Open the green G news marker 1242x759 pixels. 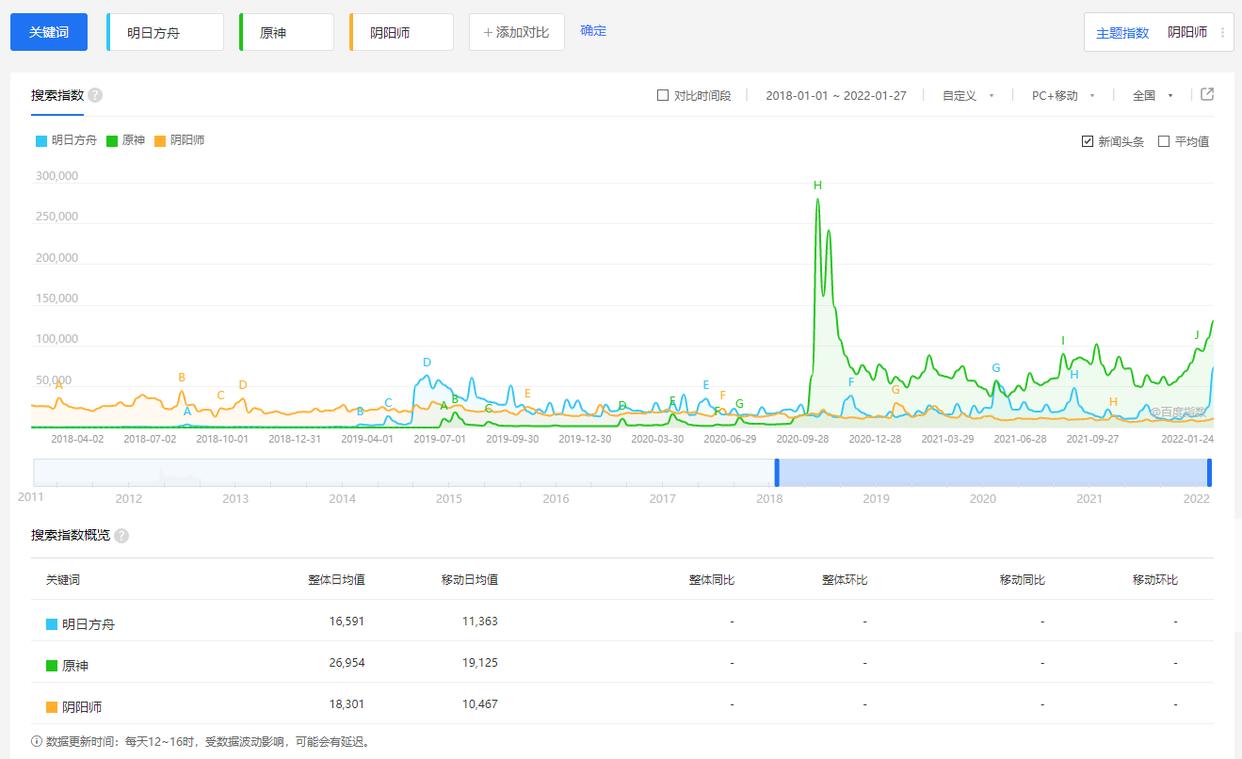(739, 404)
